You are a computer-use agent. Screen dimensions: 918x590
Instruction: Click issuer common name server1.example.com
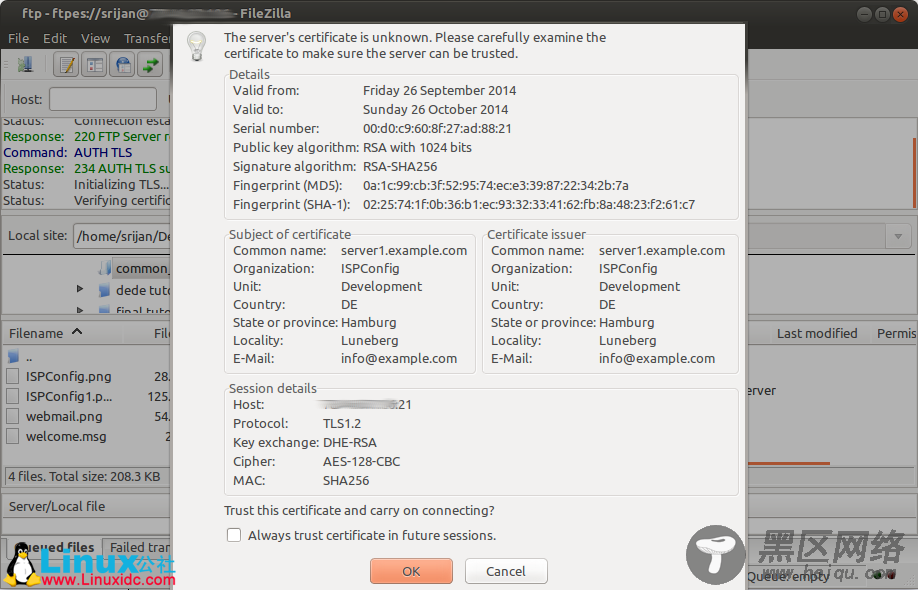click(662, 251)
